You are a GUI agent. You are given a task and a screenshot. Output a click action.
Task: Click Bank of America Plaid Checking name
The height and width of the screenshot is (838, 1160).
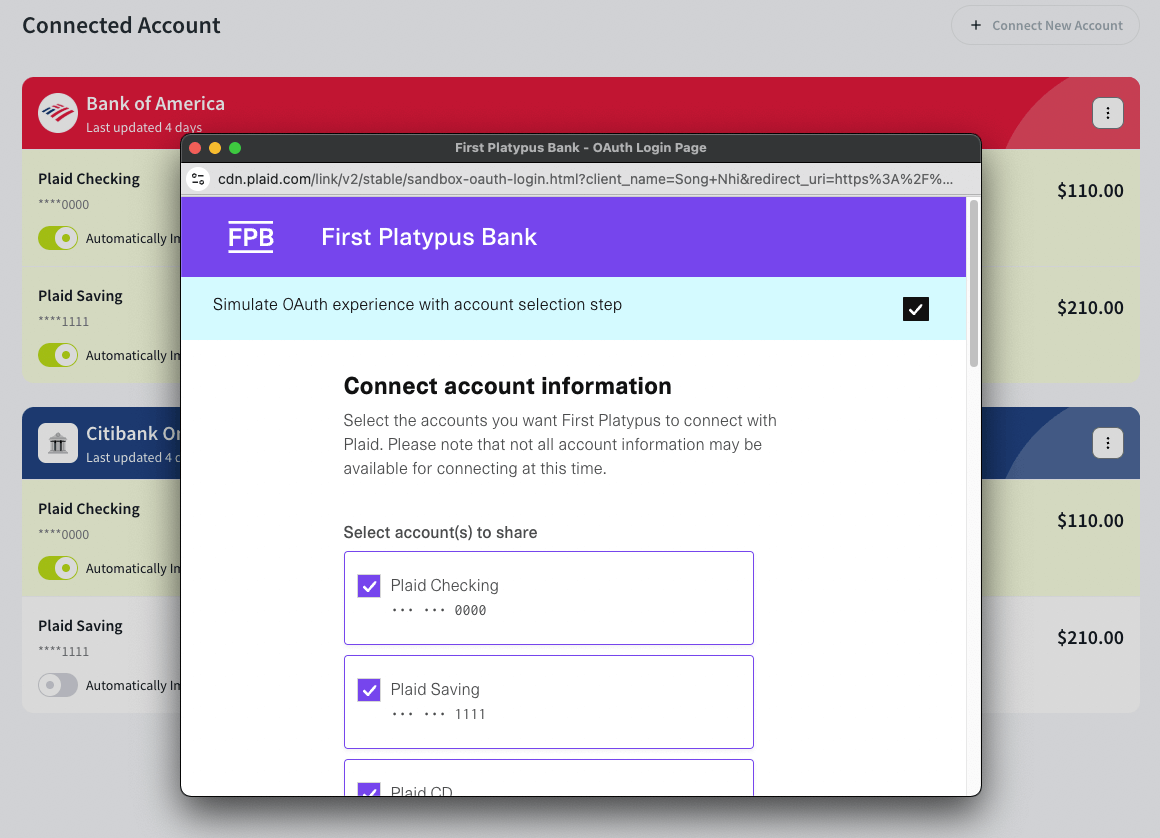click(x=89, y=179)
